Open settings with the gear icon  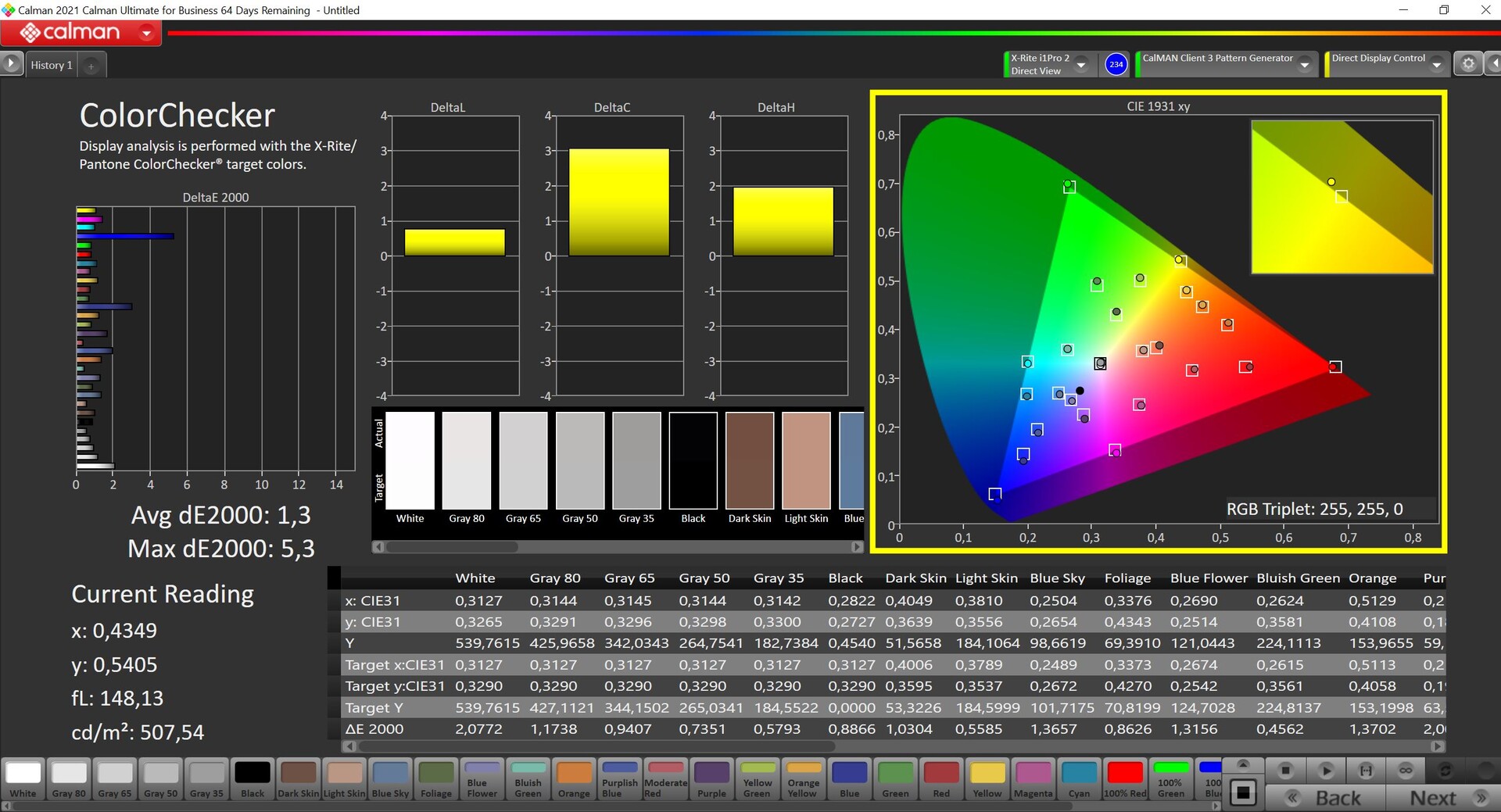click(x=1468, y=64)
